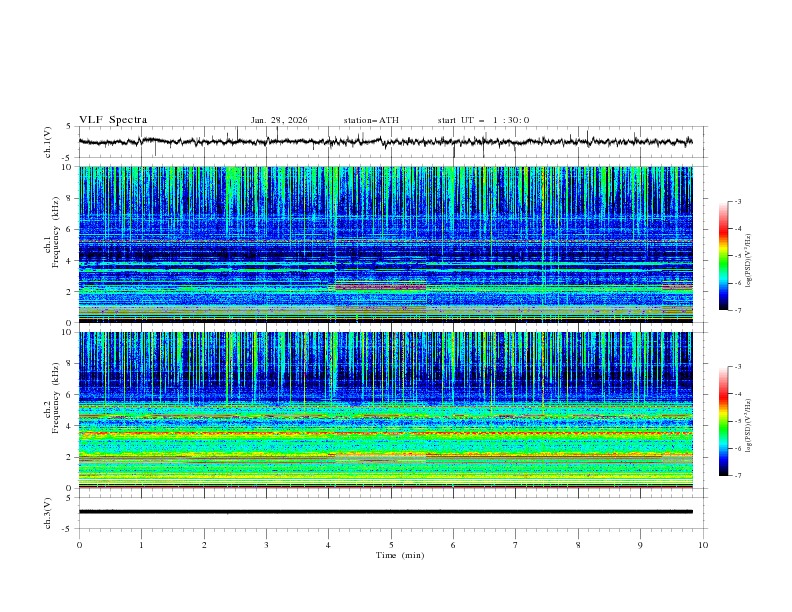
Task: Click the "-3" tick on lower colorbar
Action: [x=737, y=367]
